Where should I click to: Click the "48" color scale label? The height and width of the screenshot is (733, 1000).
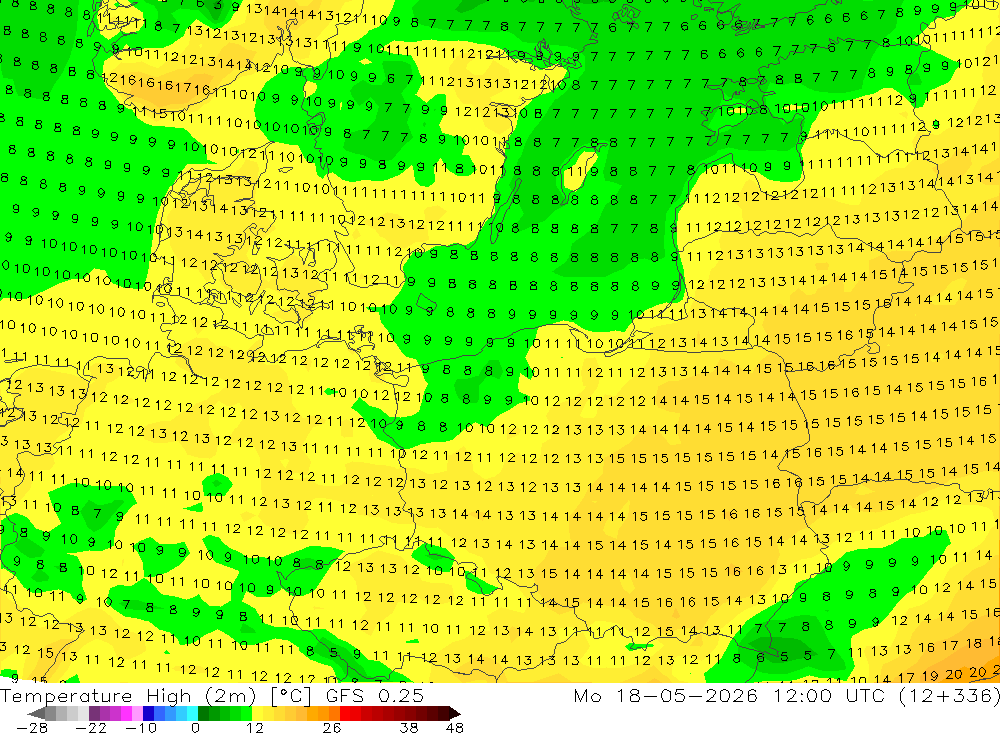tap(454, 727)
